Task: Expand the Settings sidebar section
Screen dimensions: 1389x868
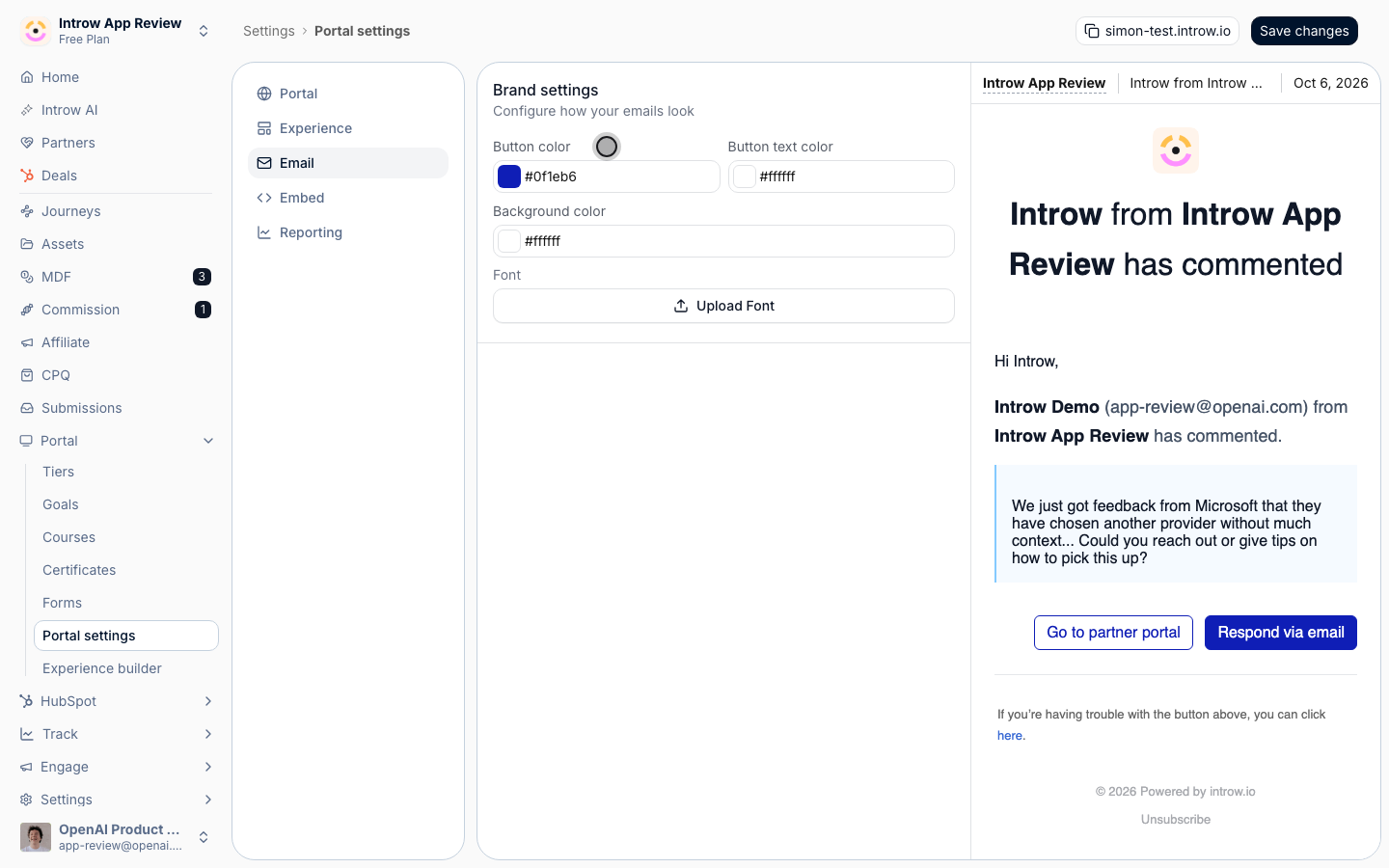Action: 116,800
